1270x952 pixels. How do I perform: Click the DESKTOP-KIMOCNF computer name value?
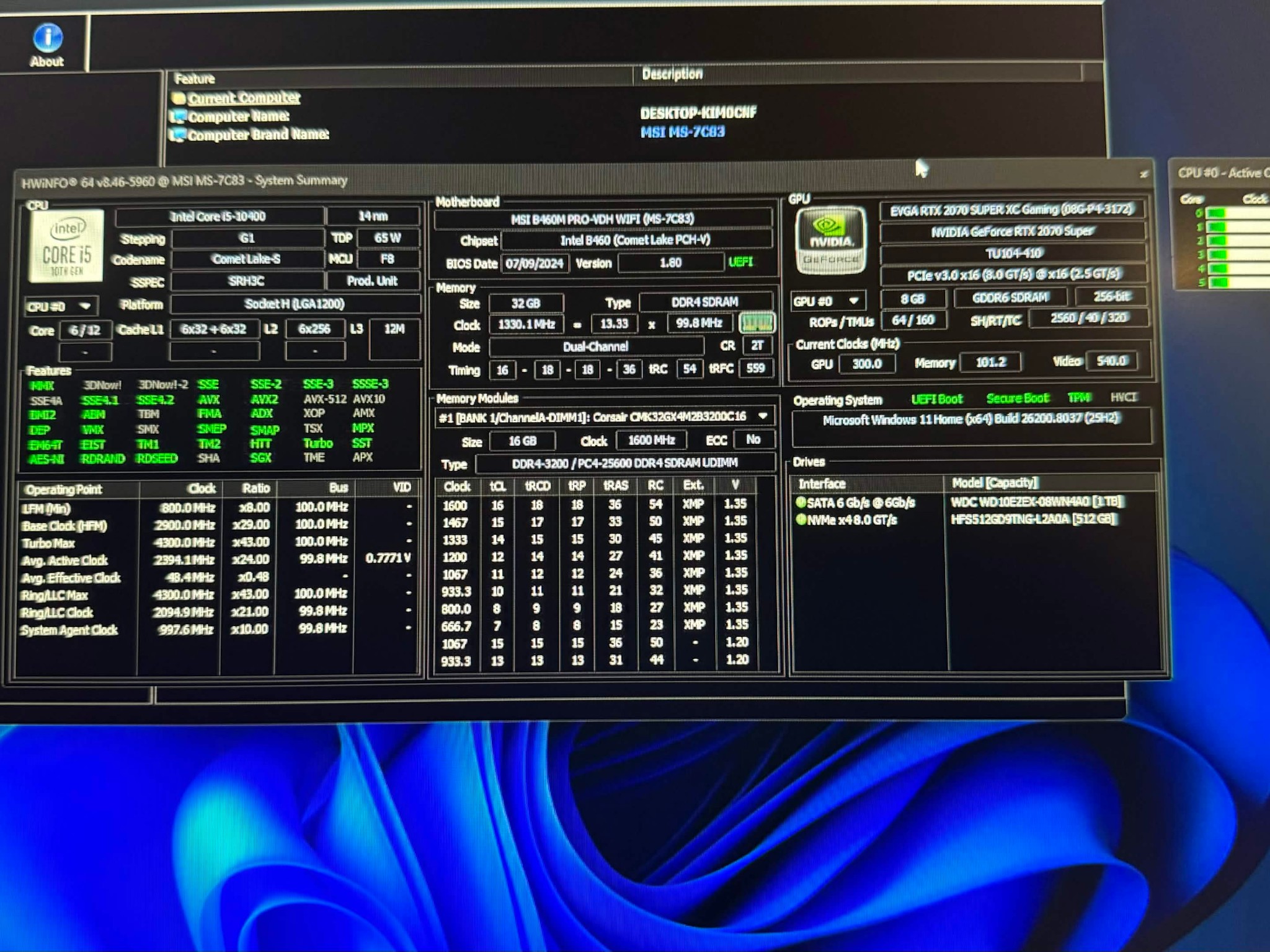click(x=698, y=113)
